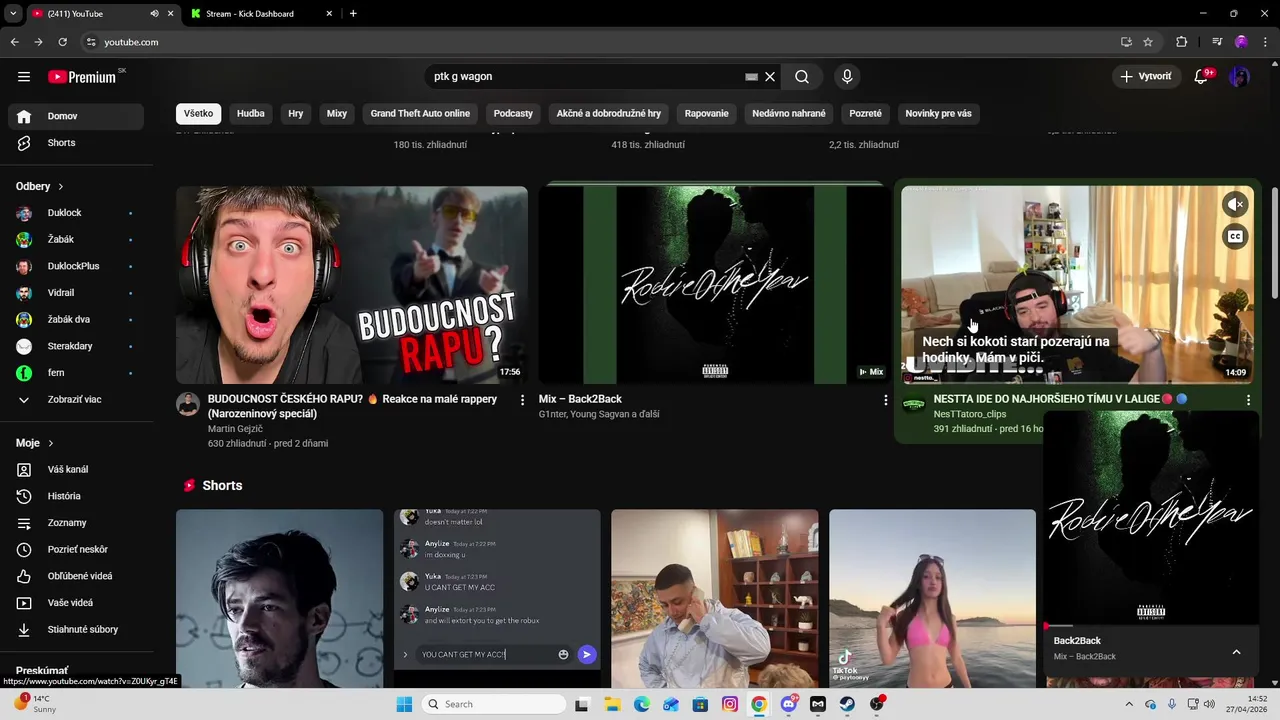Viewport: 1280px width, 720px height.
Task: Click the search magnifier button
Action: [802, 76]
